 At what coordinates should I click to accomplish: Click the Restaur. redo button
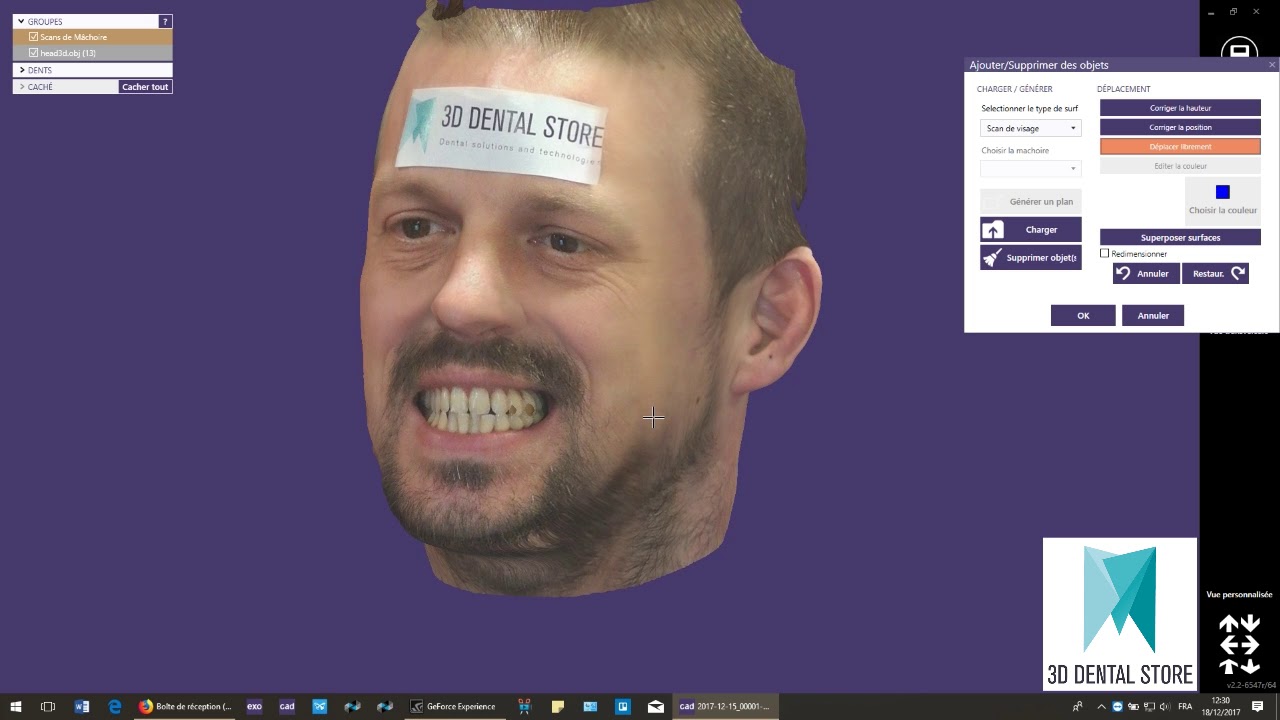click(1215, 273)
